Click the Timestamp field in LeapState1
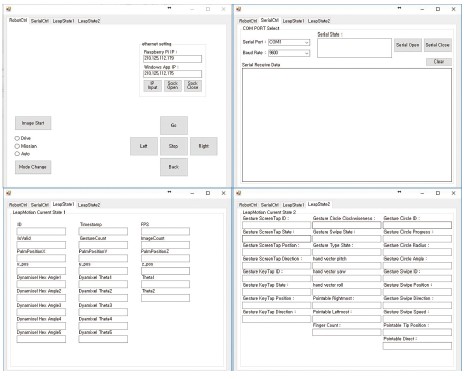467x379 pixels. (103, 231)
